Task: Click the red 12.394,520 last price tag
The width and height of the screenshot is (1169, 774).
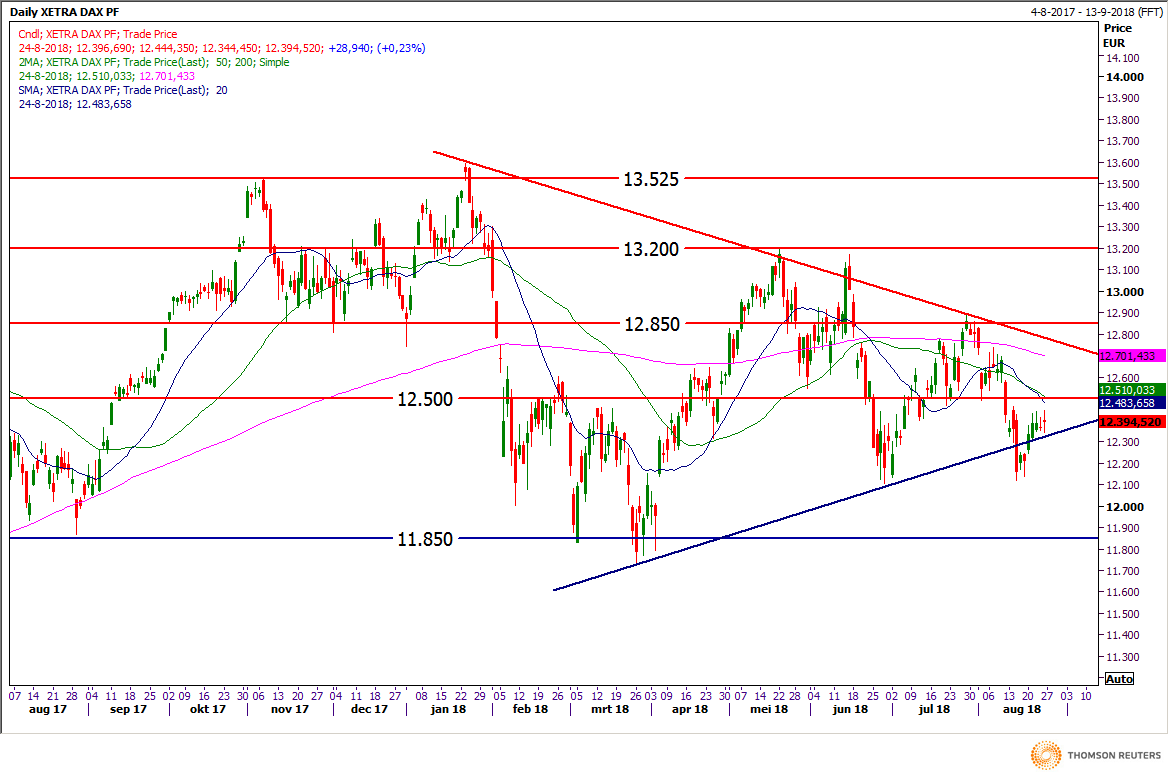Action: [x=1131, y=422]
